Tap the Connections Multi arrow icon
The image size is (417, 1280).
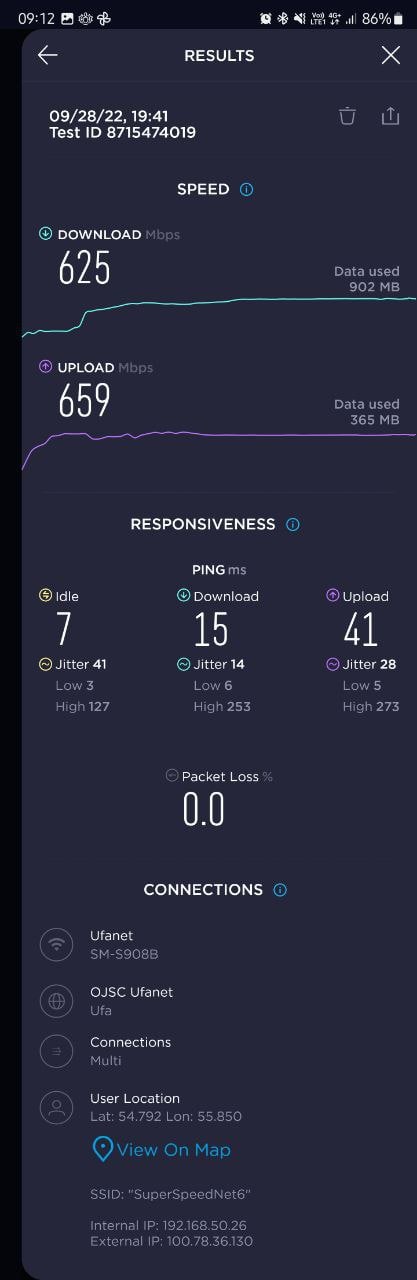[56, 1051]
